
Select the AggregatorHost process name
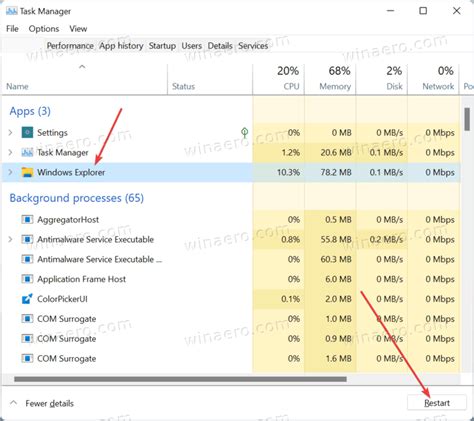[x=68, y=220]
